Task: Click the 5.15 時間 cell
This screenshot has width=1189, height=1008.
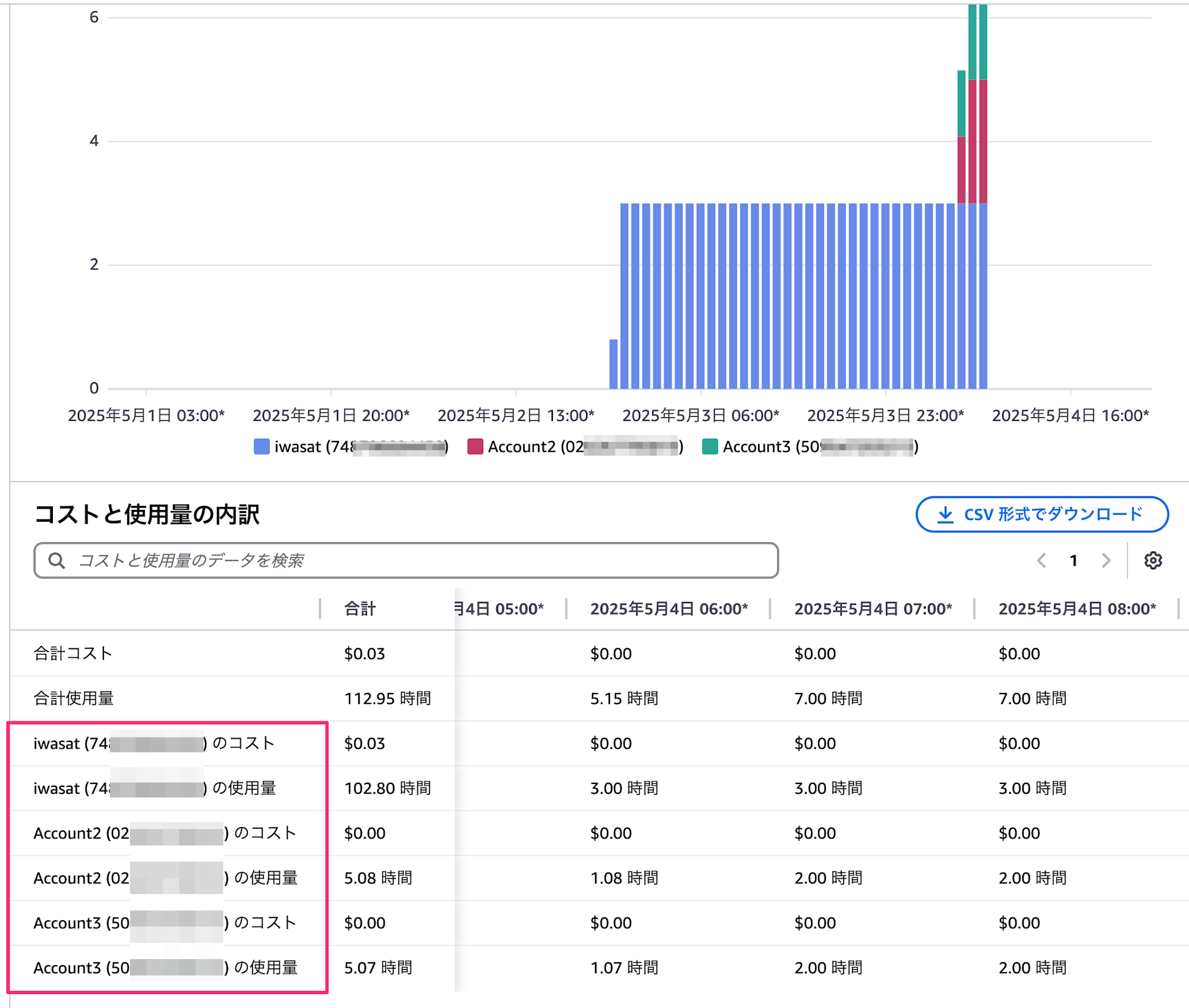Action: pos(624,698)
